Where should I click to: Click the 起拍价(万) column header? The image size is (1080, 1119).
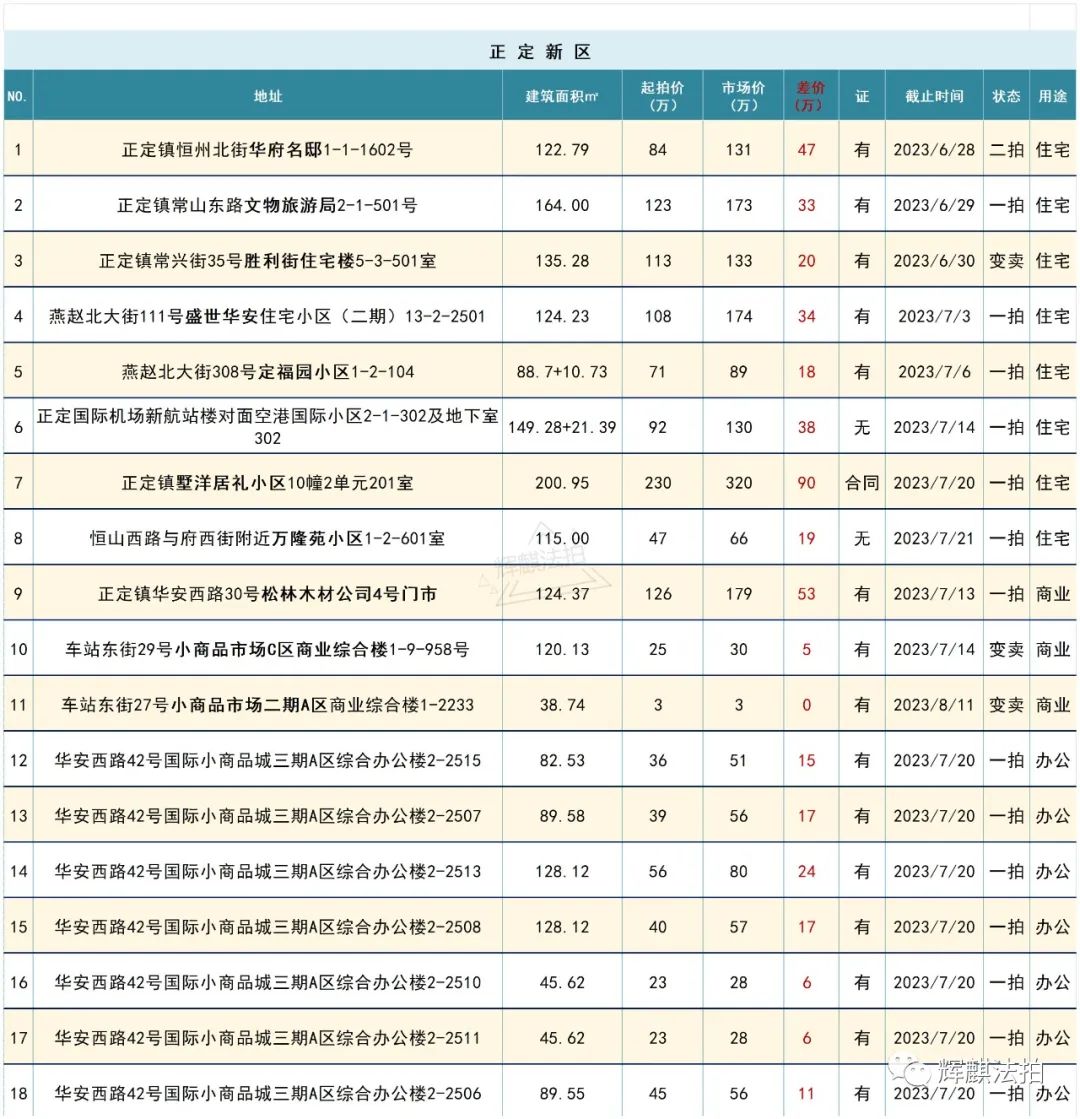[662, 96]
